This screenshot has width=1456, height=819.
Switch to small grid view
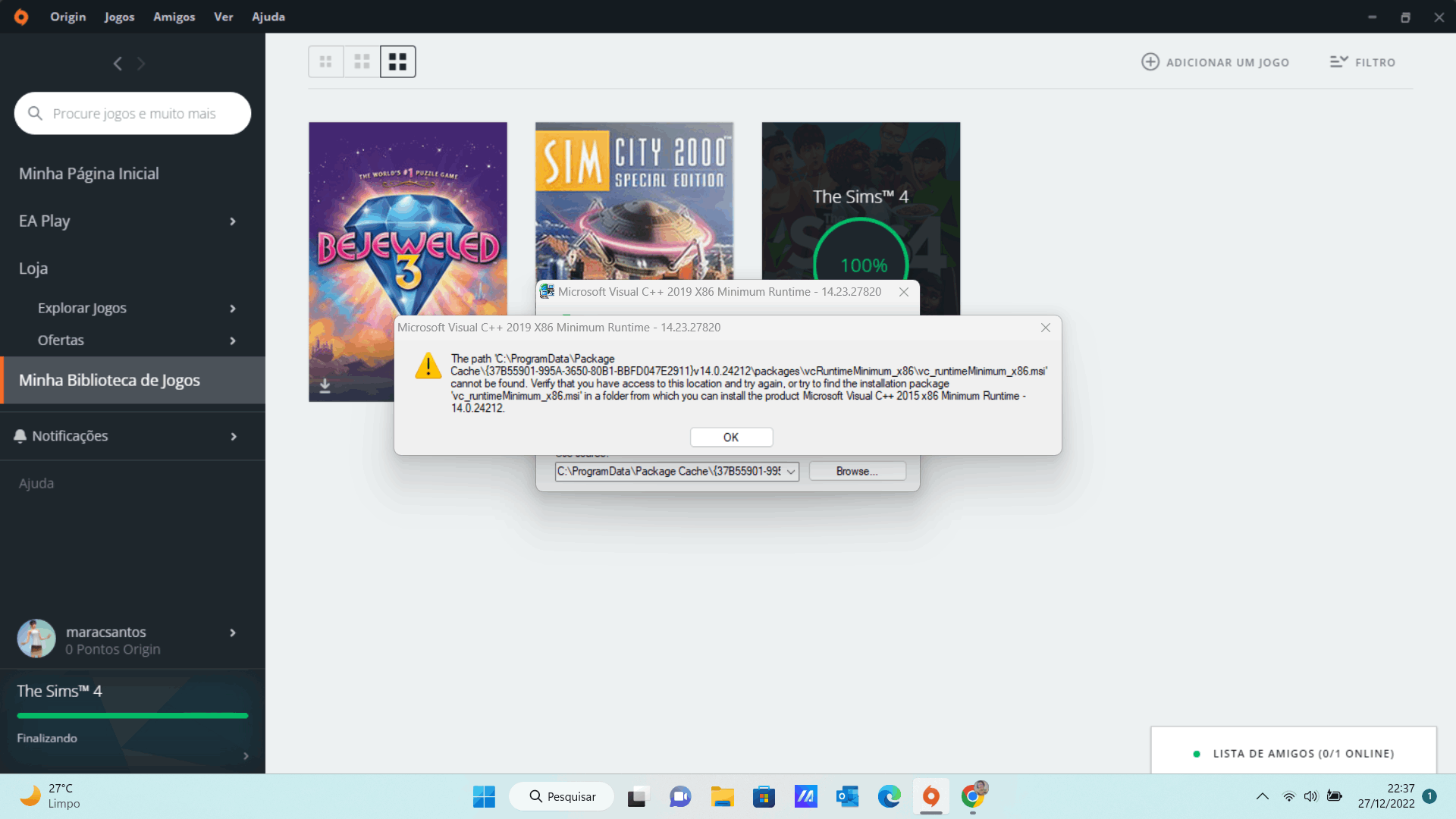pyautogui.click(x=326, y=62)
